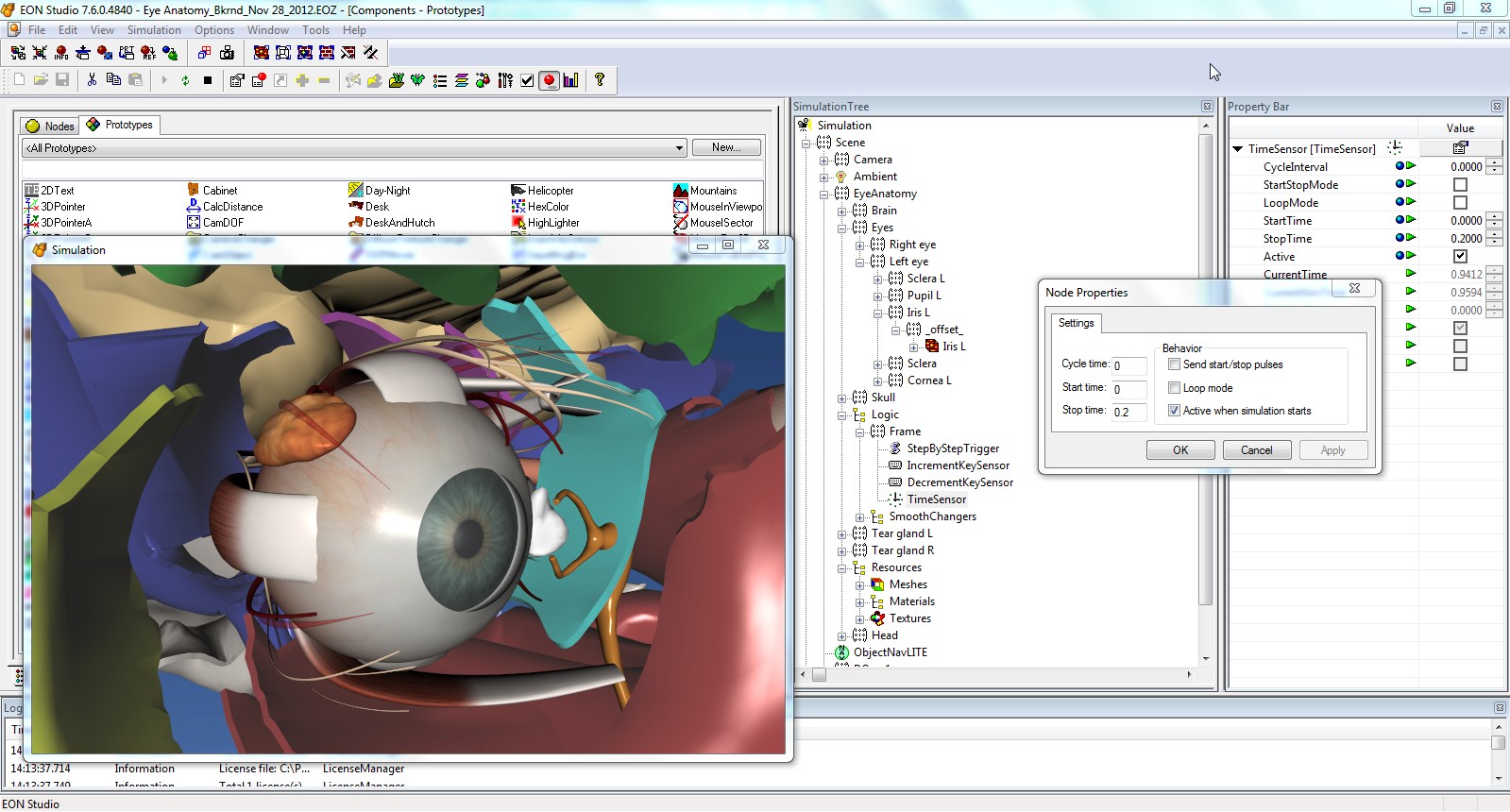Viewport: 1510px width, 812px height.
Task: Click the properties icon button under Value column
Action: pos(1461,147)
